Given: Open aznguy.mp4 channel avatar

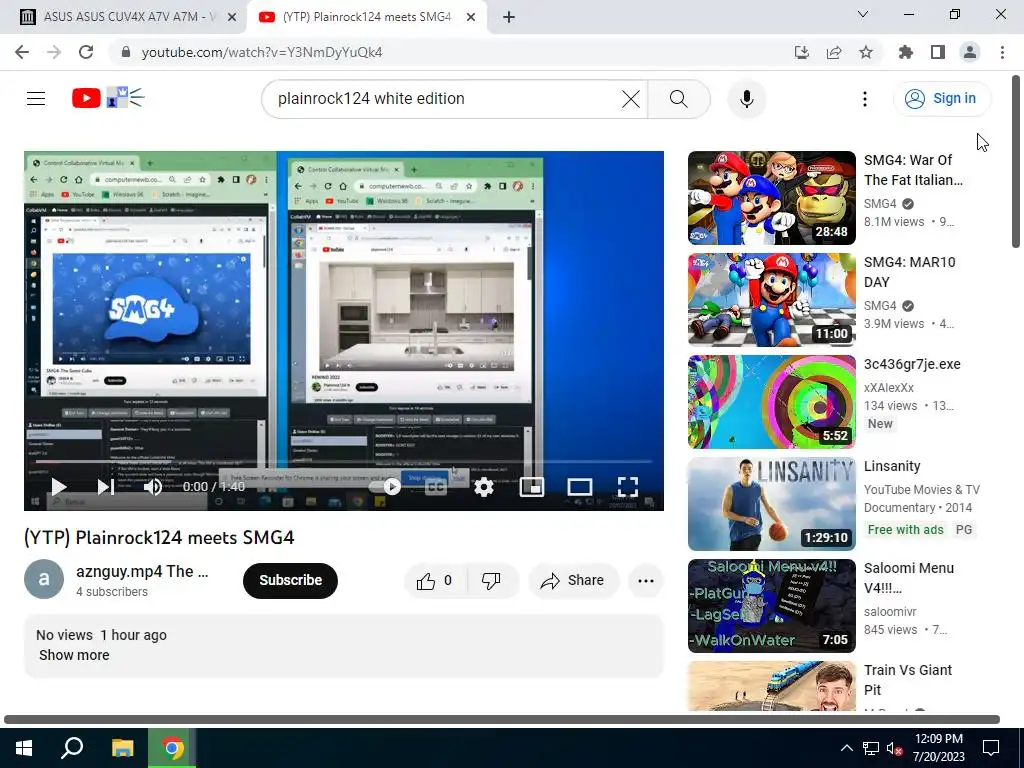Looking at the screenshot, I should tap(44, 579).
